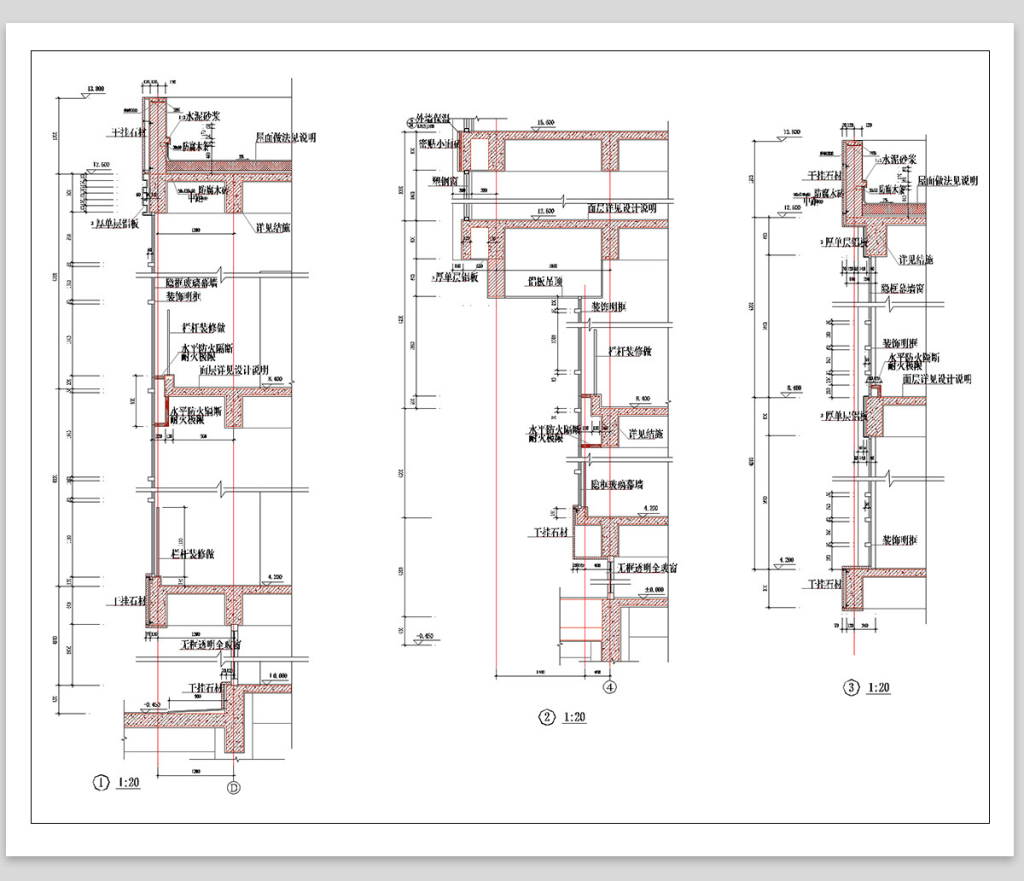Select the 无框透明全玻窗 label in detail 1
This screenshot has height=881, width=1024.
(x=210, y=646)
